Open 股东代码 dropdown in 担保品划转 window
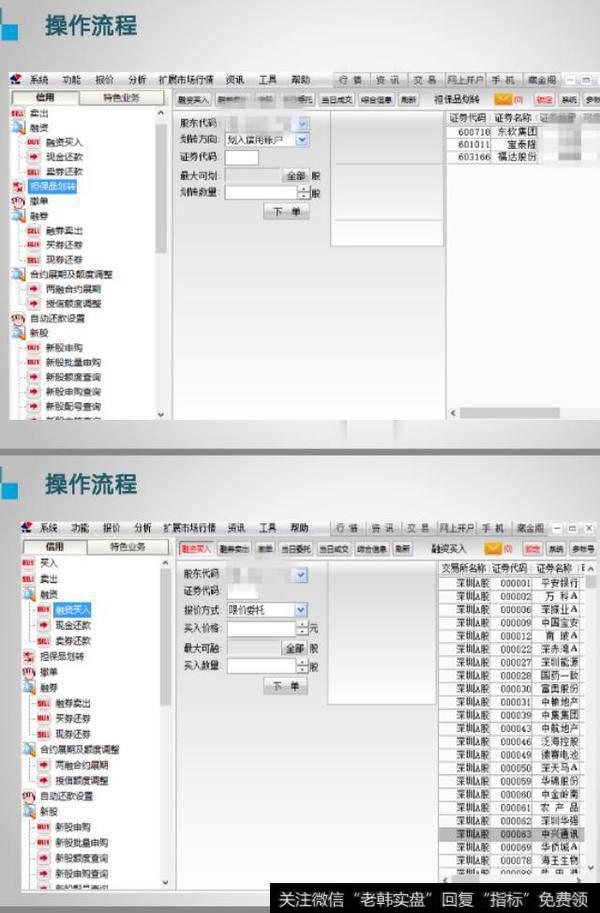The width and height of the screenshot is (600, 913). click(x=302, y=123)
